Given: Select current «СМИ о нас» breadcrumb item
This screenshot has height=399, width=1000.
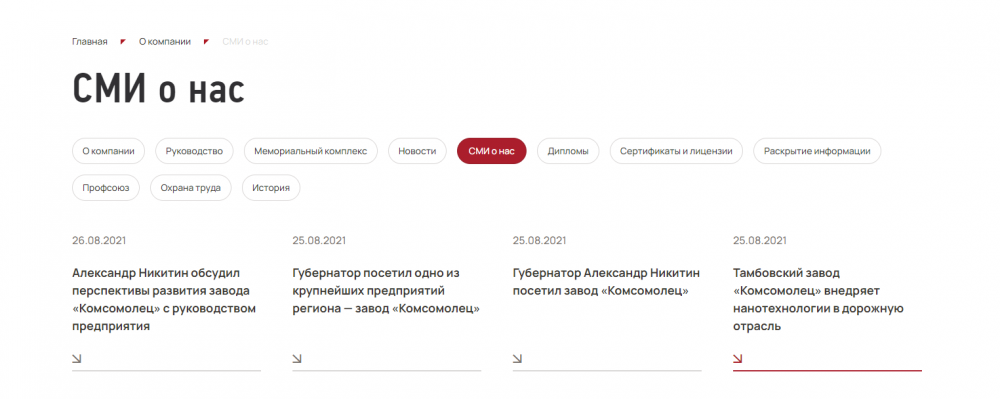Looking at the screenshot, I should coord(246,42).
